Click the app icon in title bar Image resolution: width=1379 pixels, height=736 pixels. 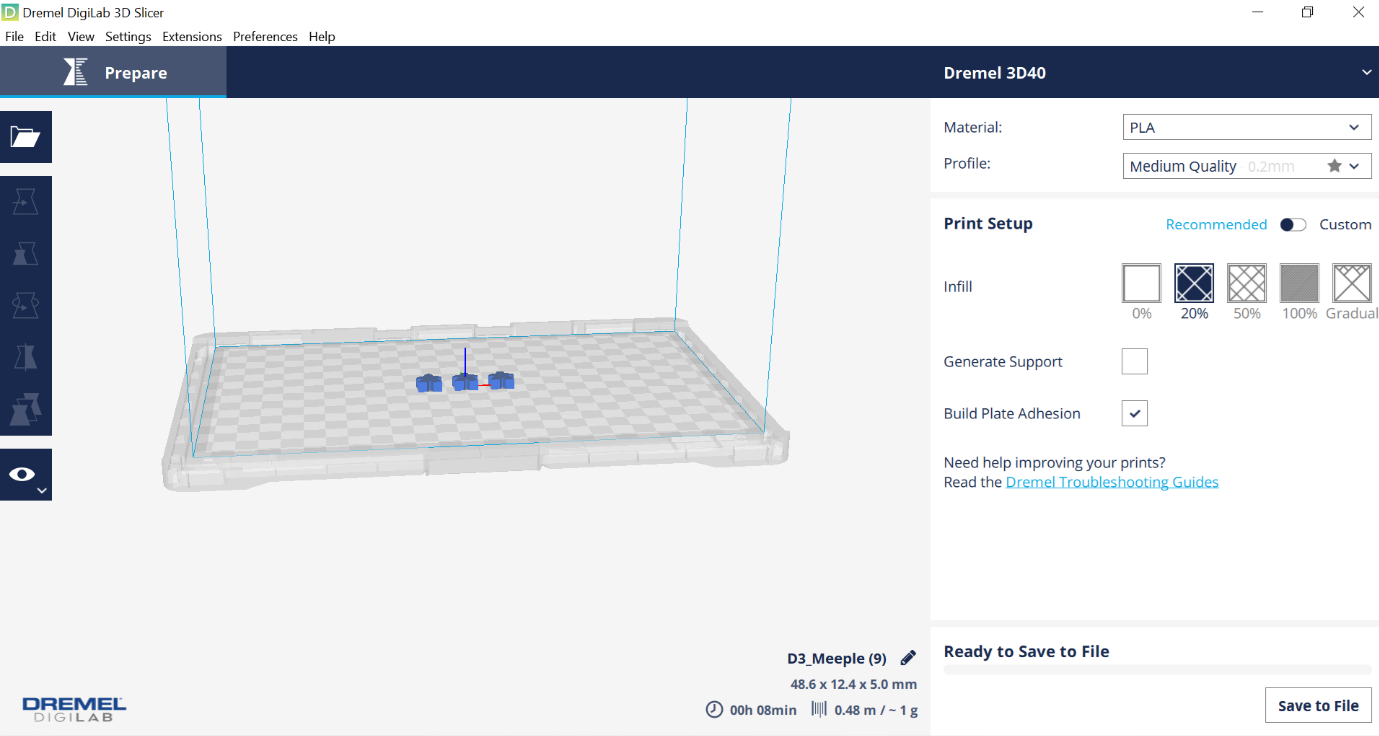(x=10, y=13)
